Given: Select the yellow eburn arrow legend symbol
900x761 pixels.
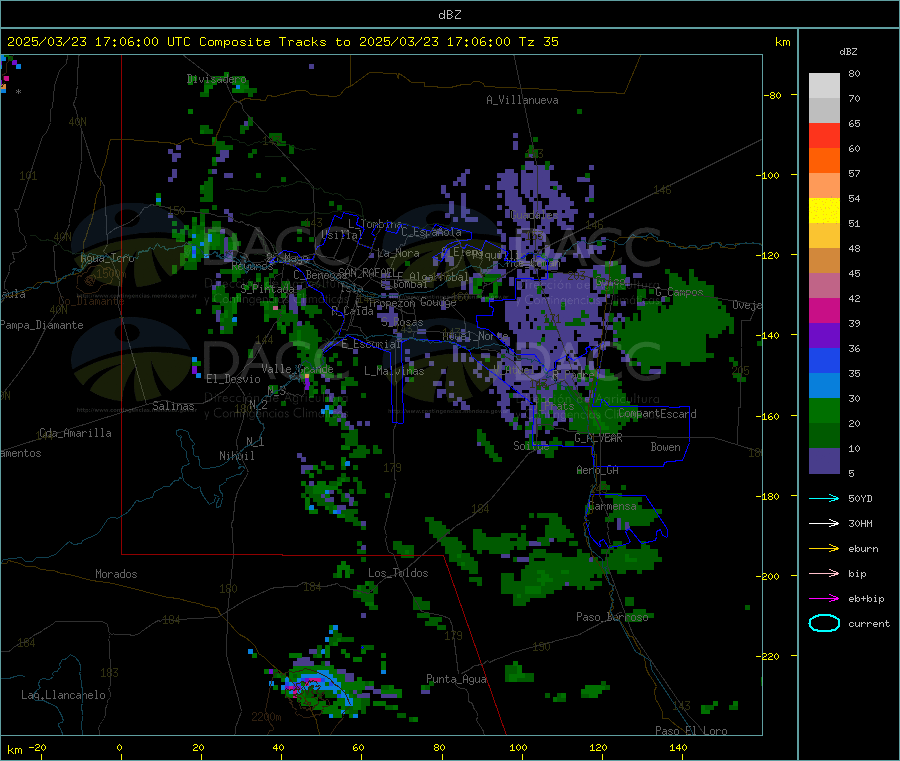Looking at the screenshot, I should tap(824, 548).
